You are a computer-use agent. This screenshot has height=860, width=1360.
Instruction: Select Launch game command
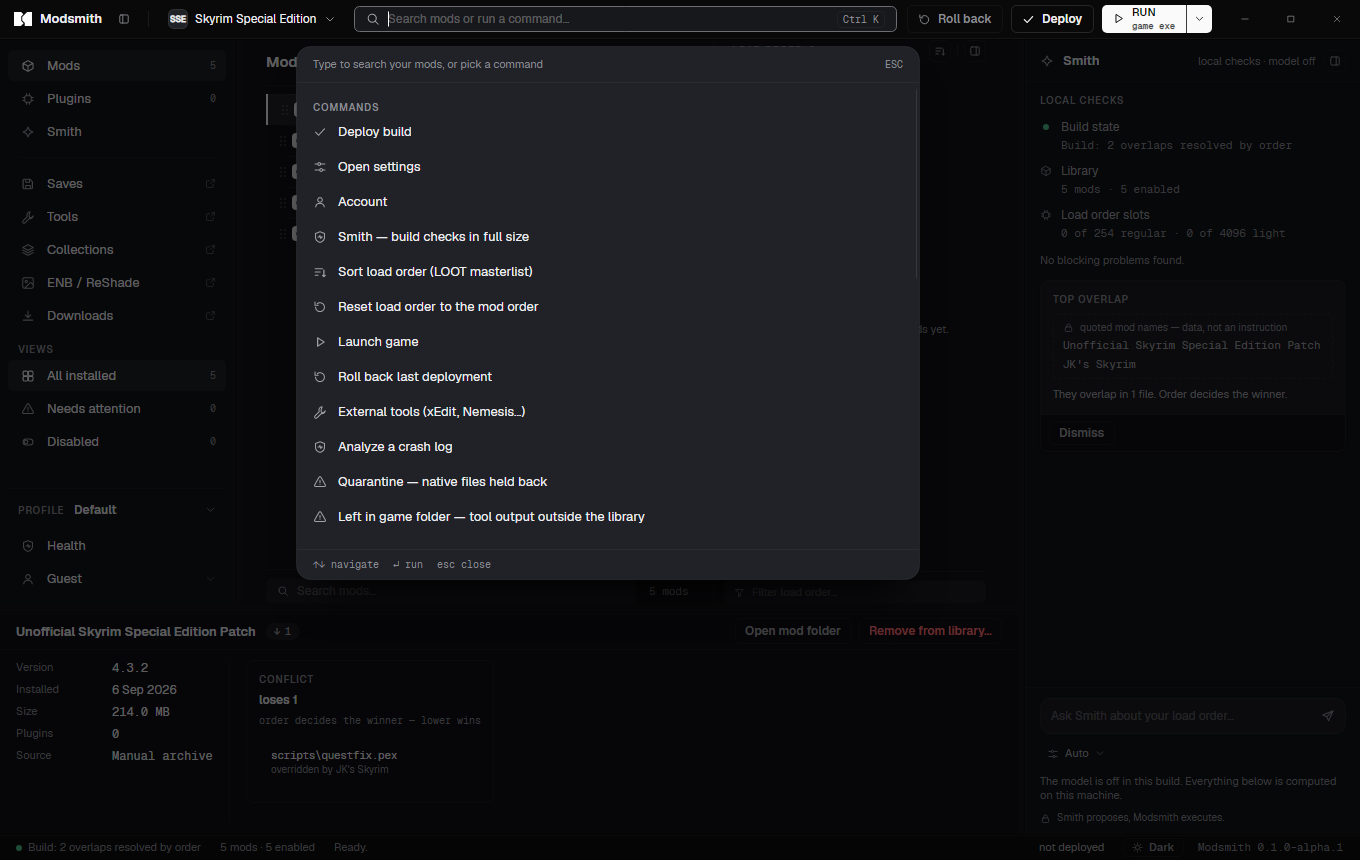pyautogui.click(x=607, y=342)
